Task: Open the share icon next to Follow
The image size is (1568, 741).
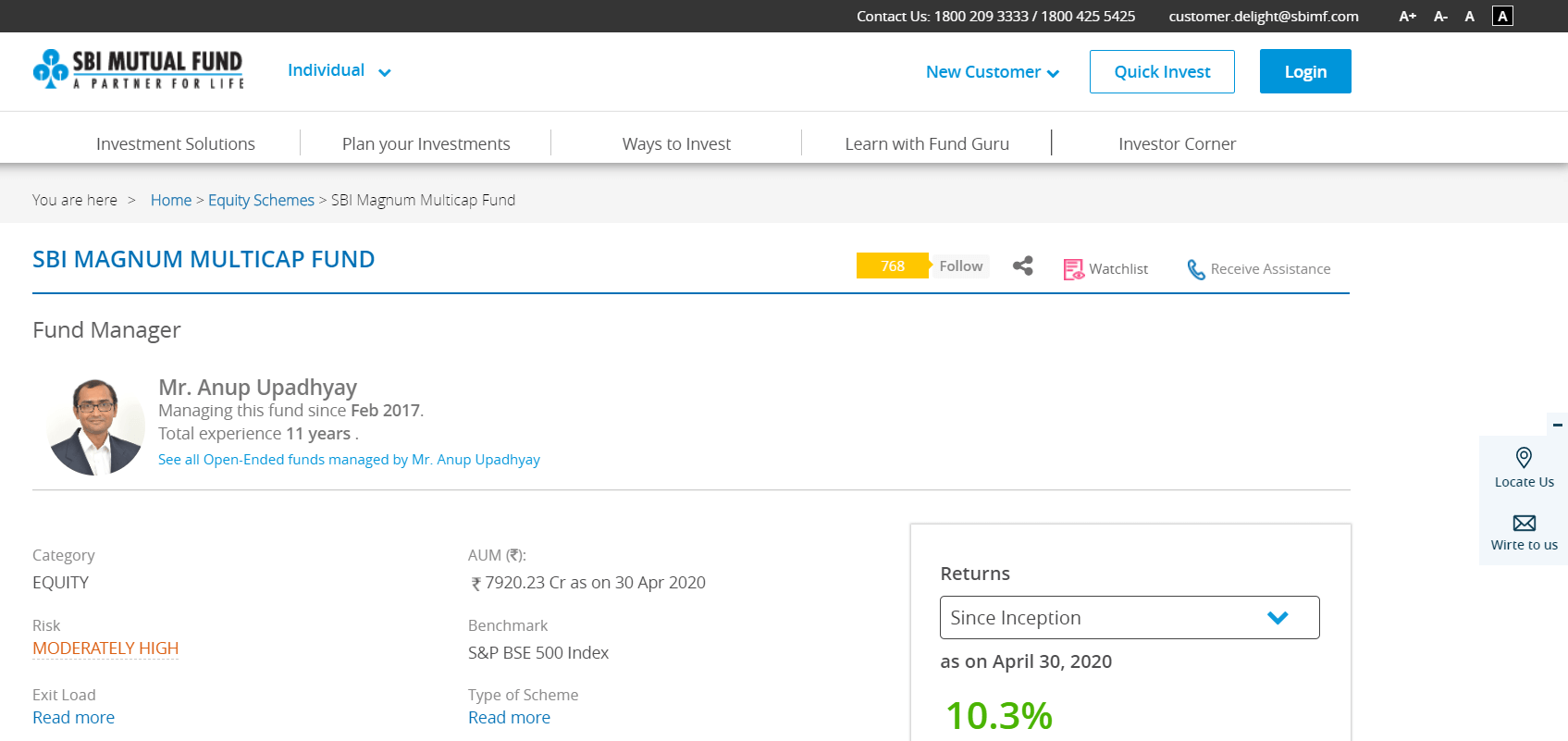Action: (1022, 266)
